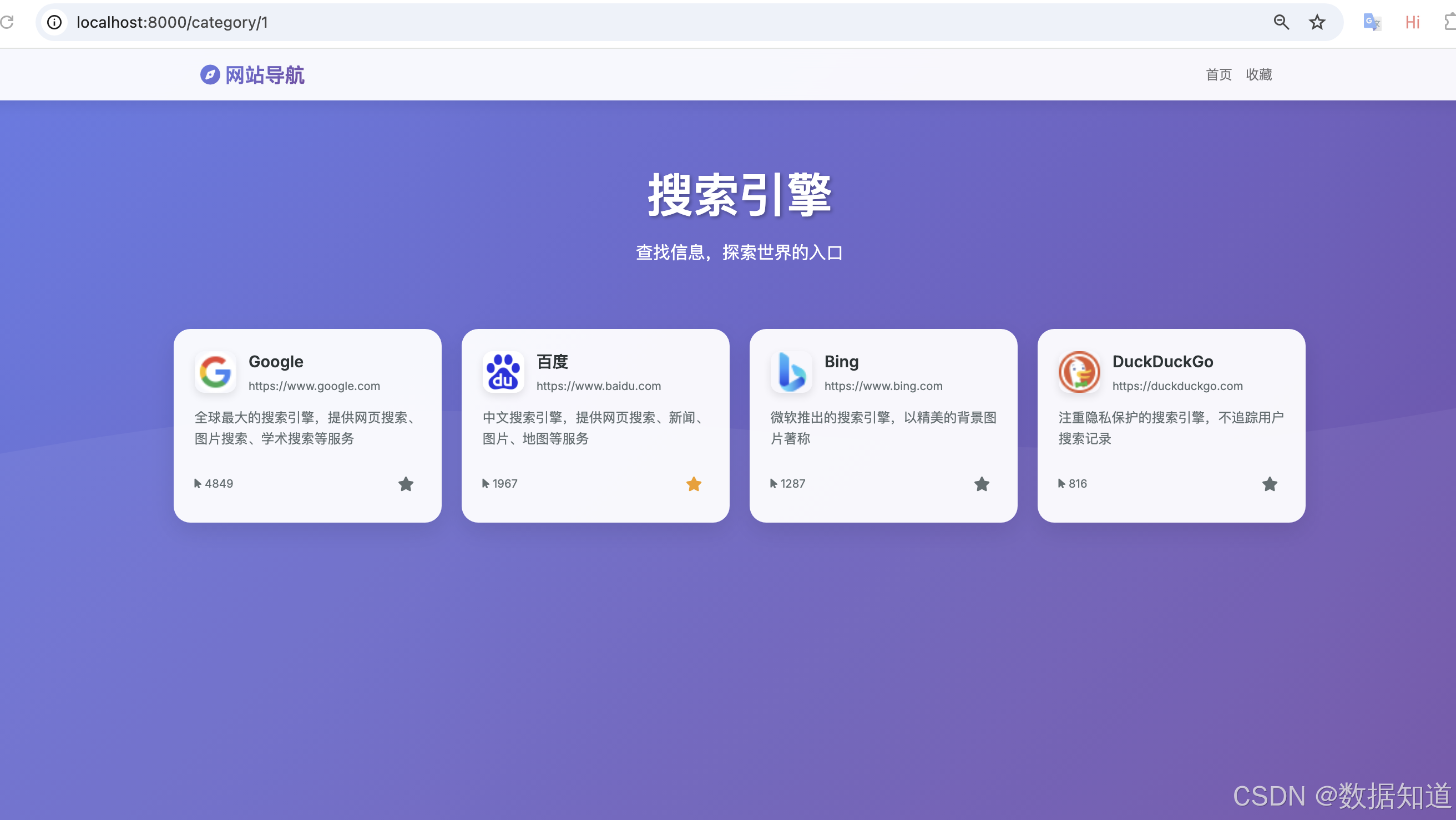
Task: Click the 网站导航 site title
Action: [265, 74]
